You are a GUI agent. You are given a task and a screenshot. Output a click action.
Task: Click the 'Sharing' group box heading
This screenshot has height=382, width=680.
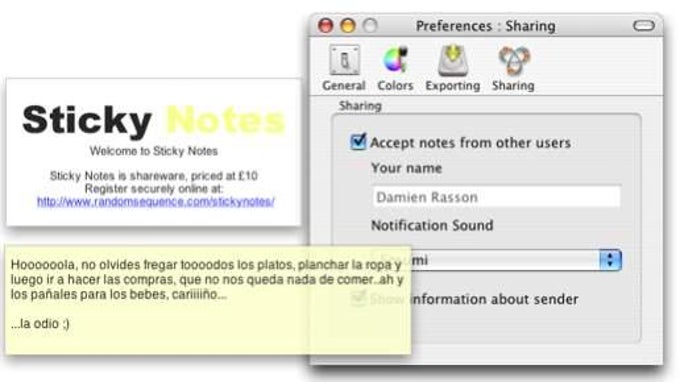click(x=360, y=106)
